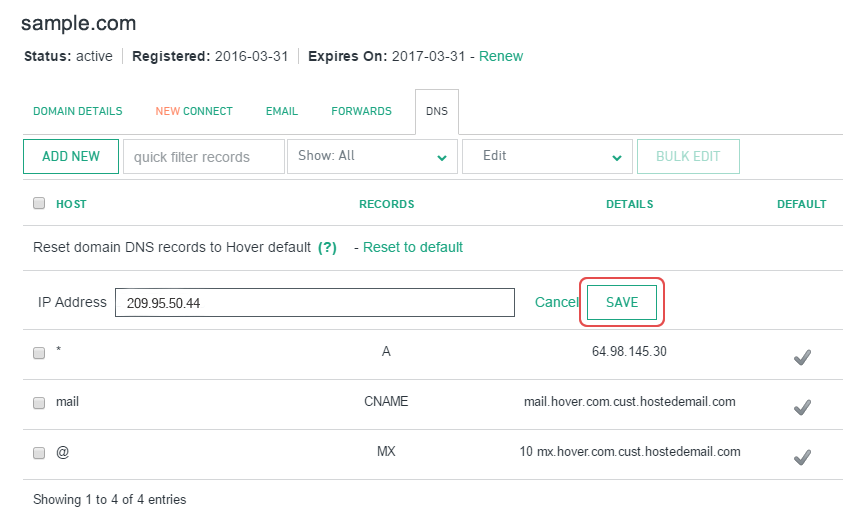This screenshot has height=528, width=866.
Task: Click the IP Address input field
Action: (x=314, y=302)
